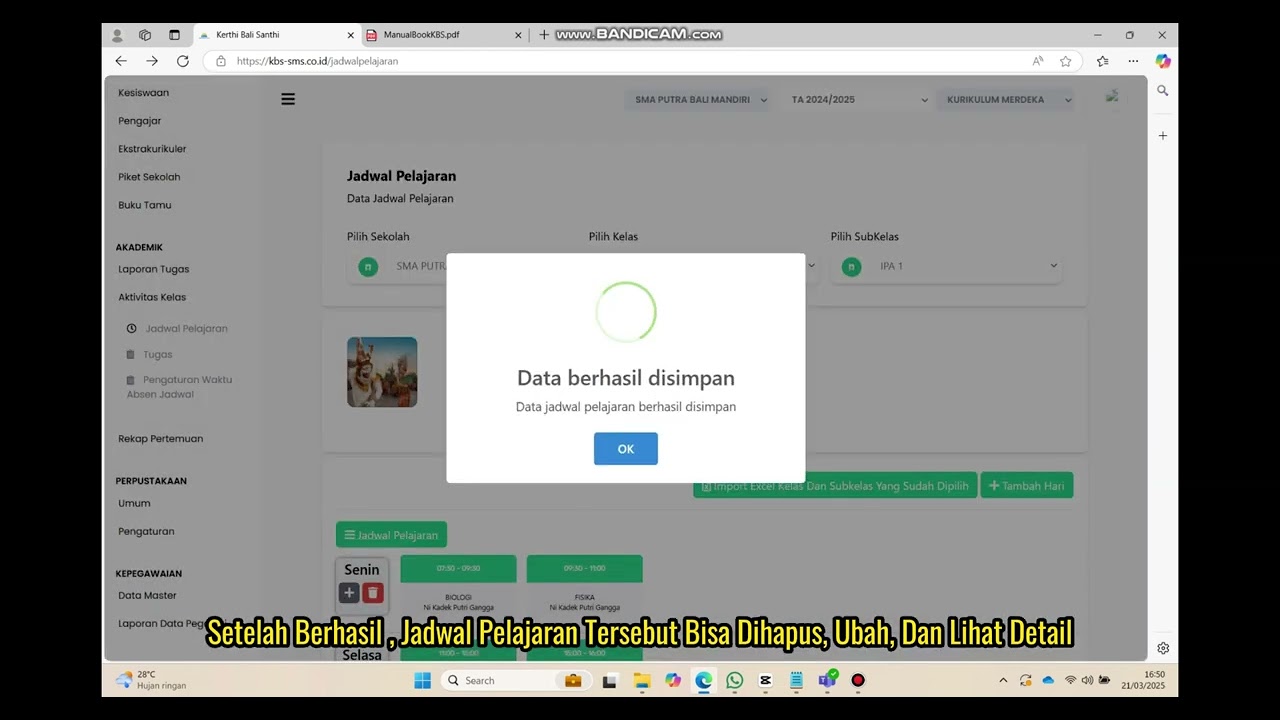Screen dimensions: 1280x720
Task: Open Edge sidebar search icon
Action: 1163,90
